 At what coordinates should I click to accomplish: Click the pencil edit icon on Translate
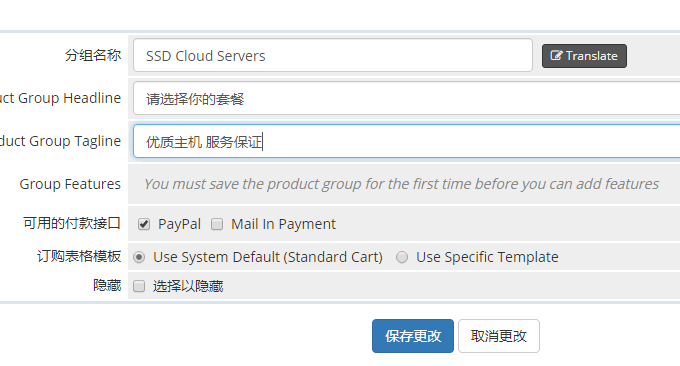556,56
